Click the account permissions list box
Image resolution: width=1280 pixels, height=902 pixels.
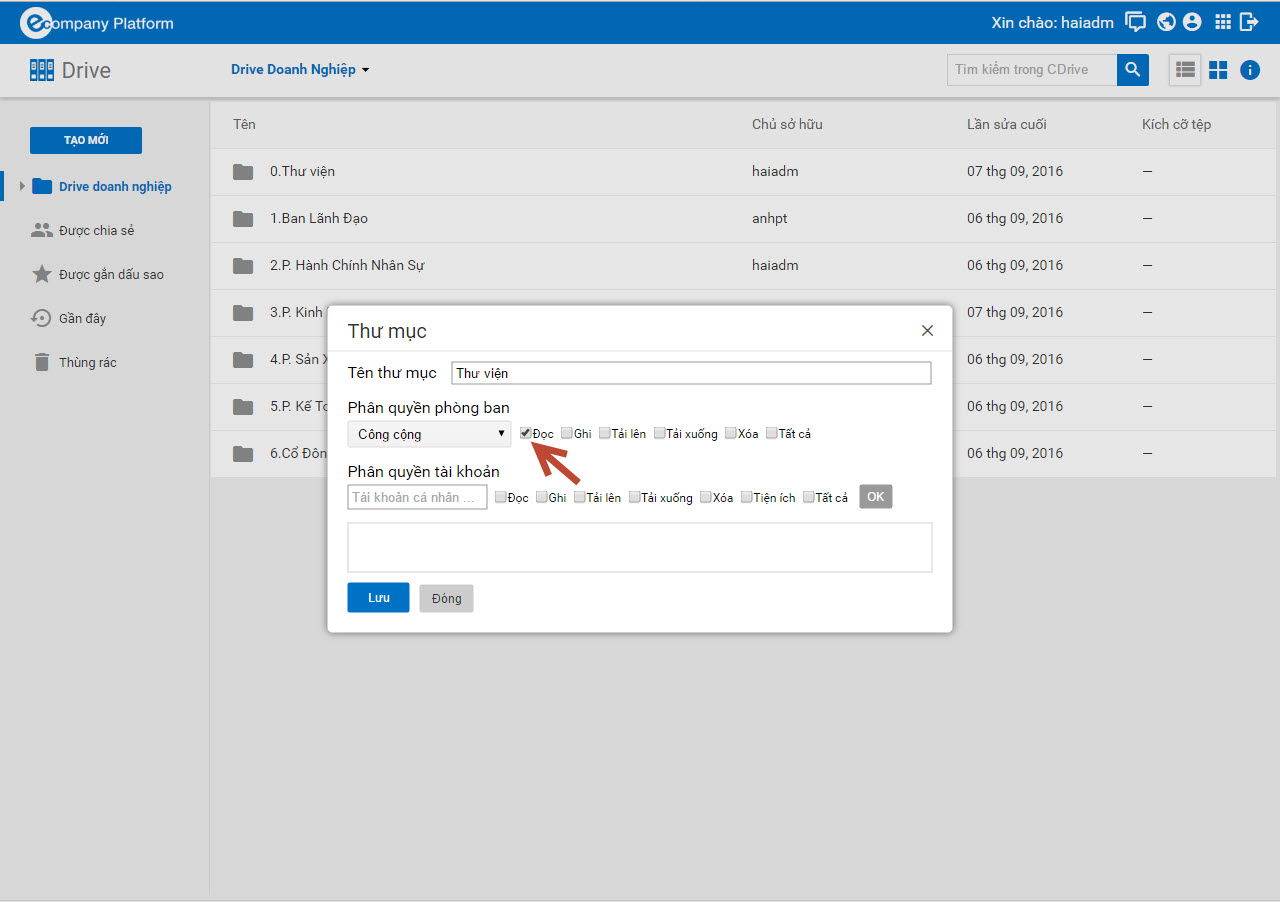tap(640, 547)
